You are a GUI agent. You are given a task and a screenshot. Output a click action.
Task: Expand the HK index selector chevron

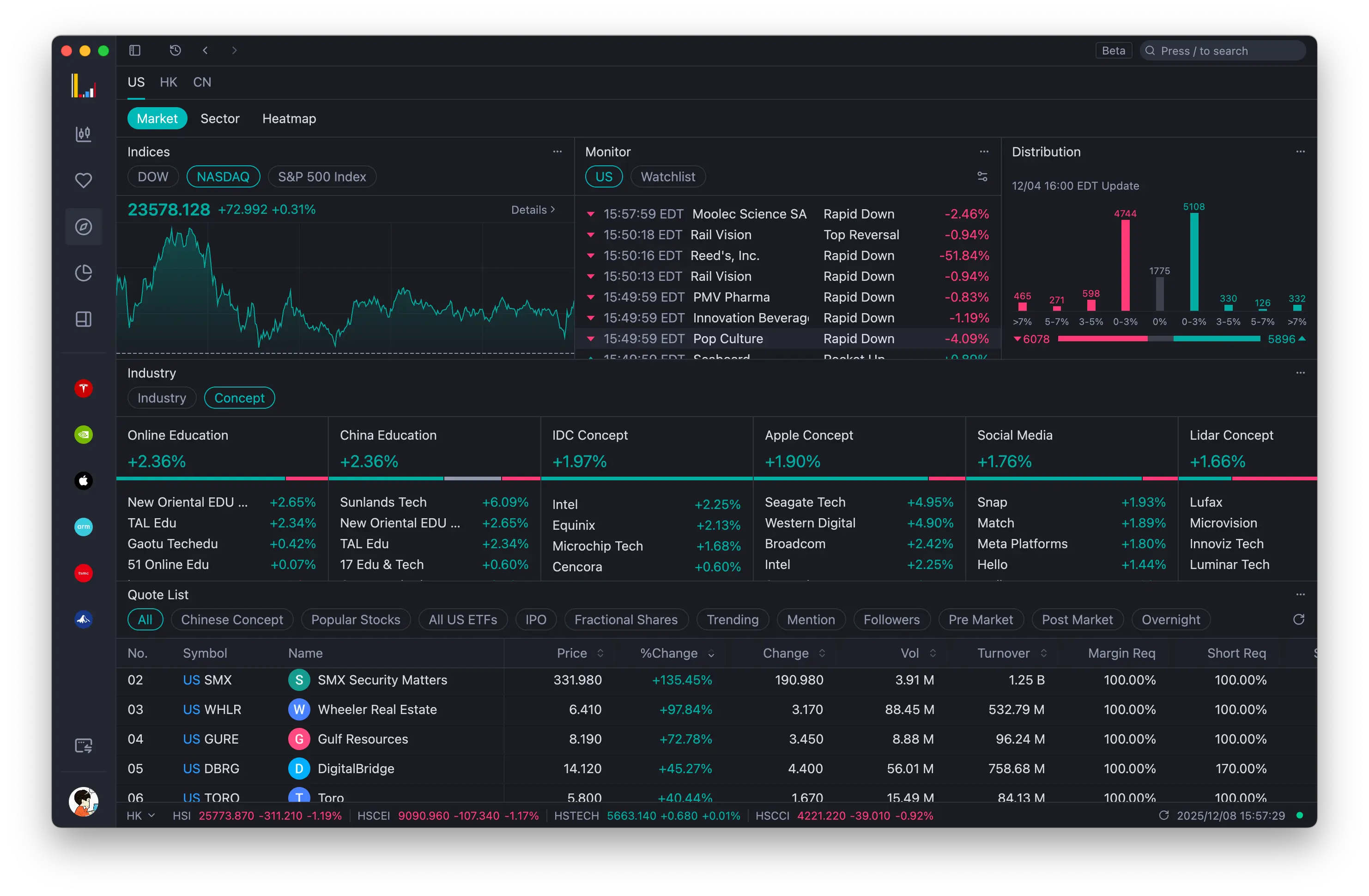152,816
